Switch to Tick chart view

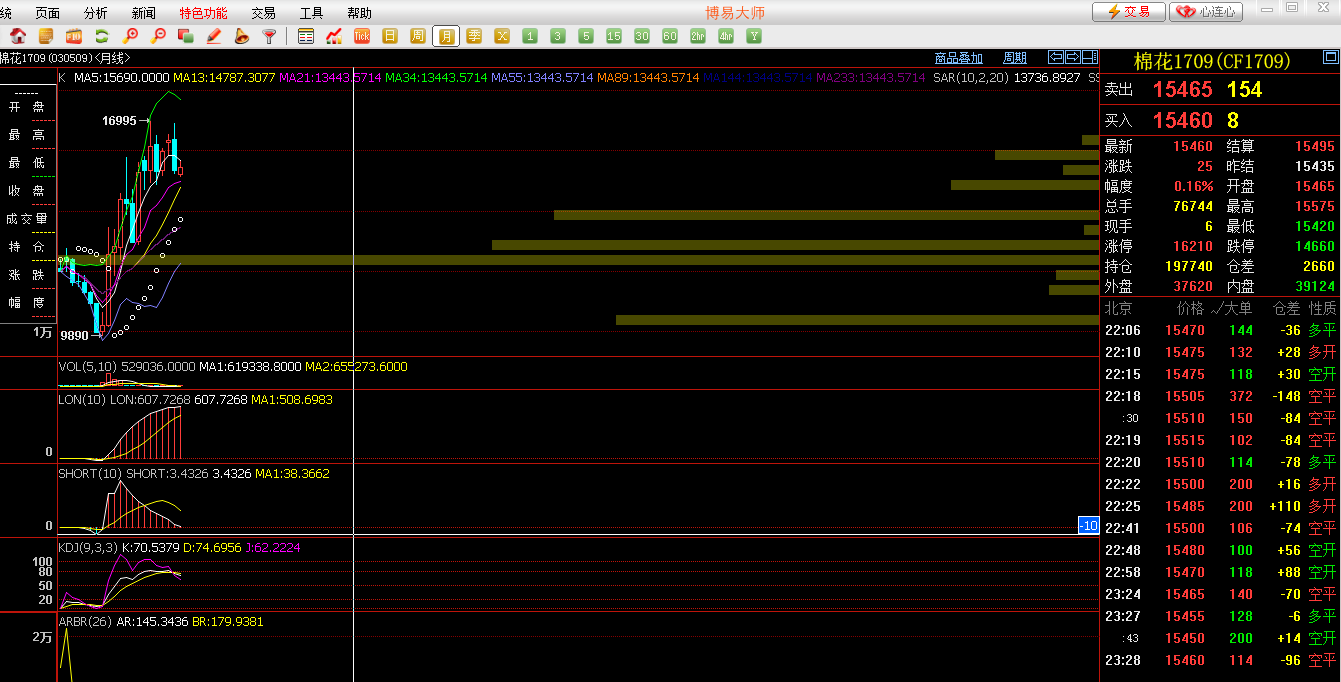coord(362,36)
